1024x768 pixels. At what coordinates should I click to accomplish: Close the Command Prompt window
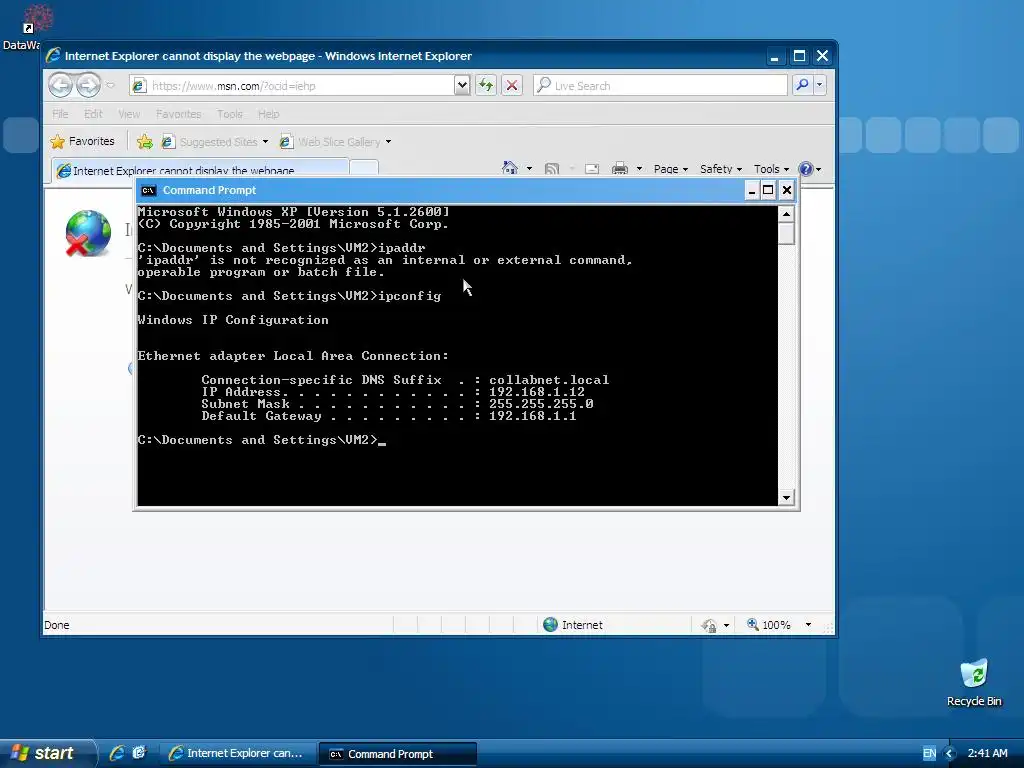coord(787,190)
